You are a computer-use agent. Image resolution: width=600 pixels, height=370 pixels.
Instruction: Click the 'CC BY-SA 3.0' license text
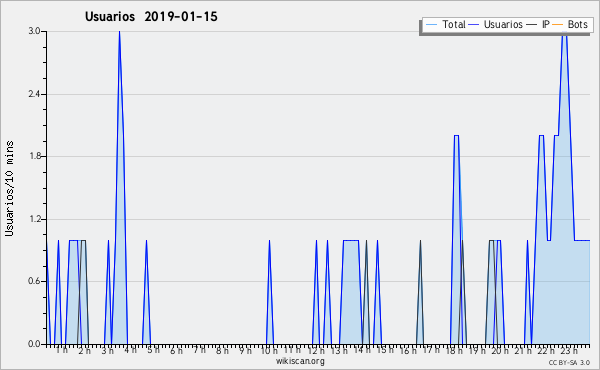pos(569,362)
